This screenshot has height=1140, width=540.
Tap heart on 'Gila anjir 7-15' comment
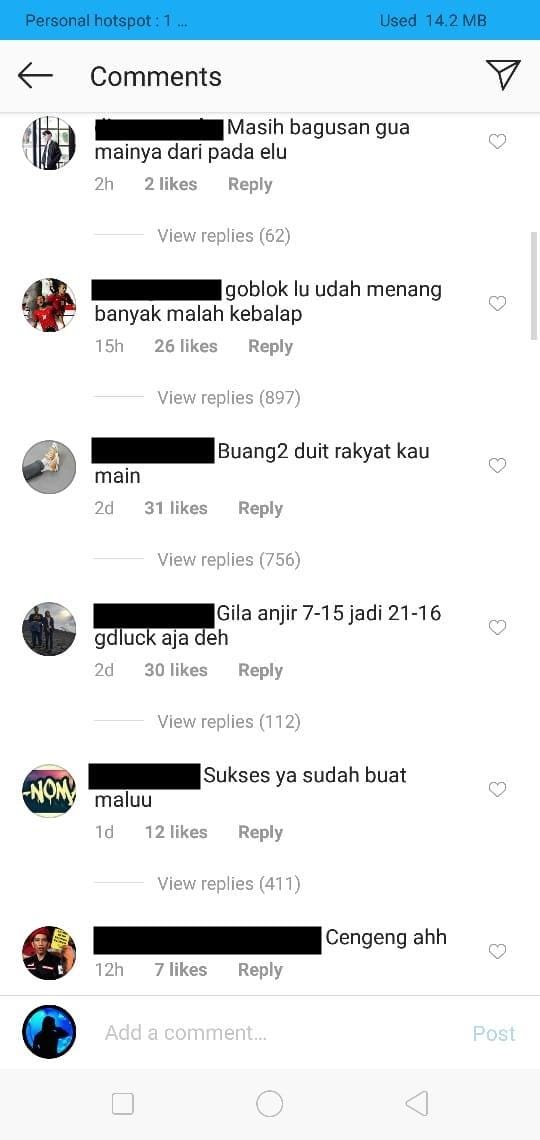497,628
